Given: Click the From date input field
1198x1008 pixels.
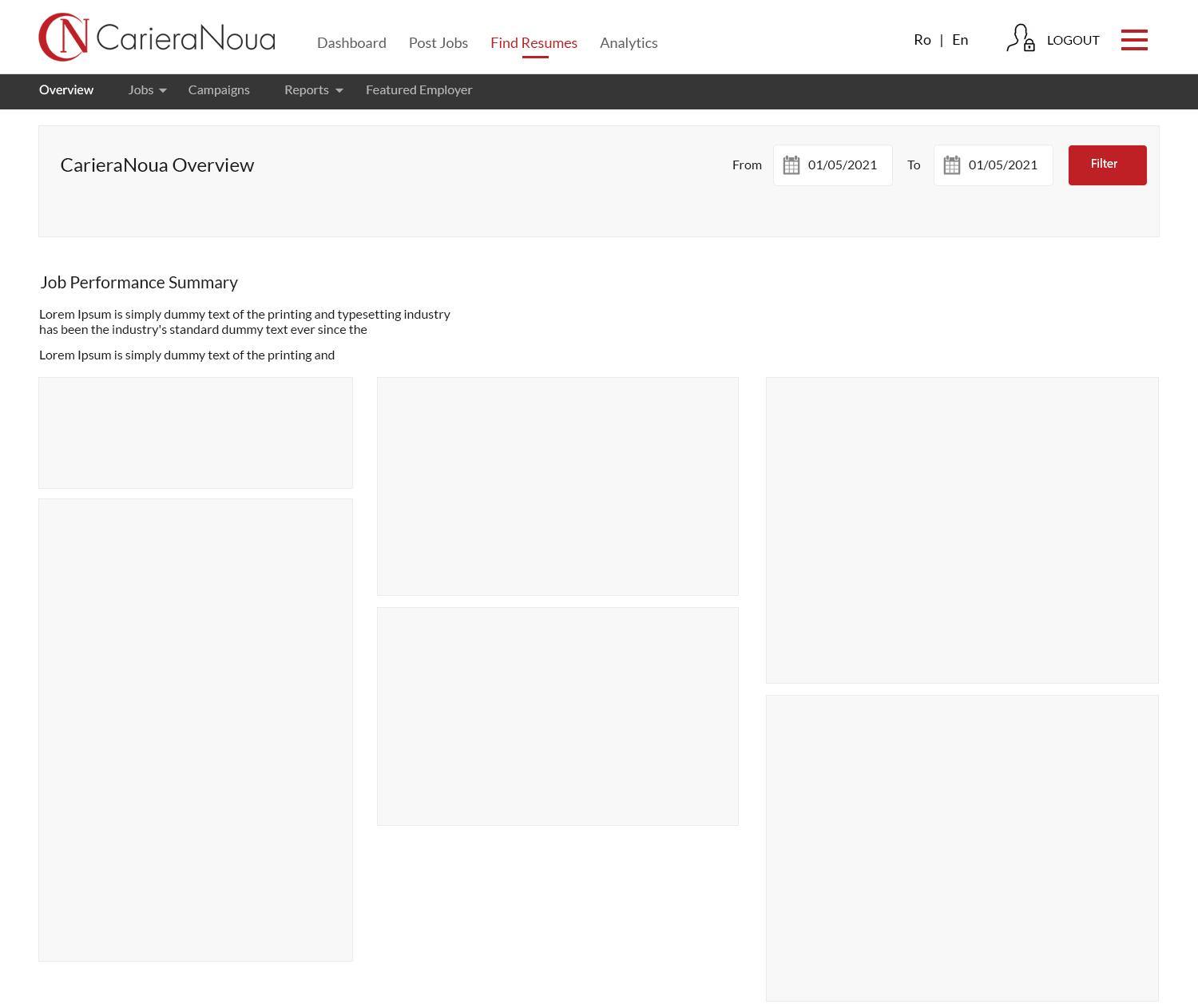Looking at the screenshot, I should click(x=843, y=165).
